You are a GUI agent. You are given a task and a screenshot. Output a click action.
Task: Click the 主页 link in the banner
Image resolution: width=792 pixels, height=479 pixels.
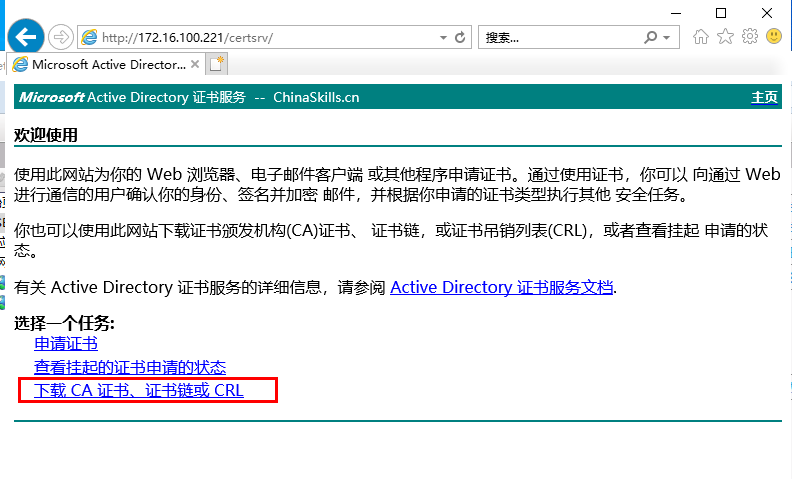coord(764,97)
